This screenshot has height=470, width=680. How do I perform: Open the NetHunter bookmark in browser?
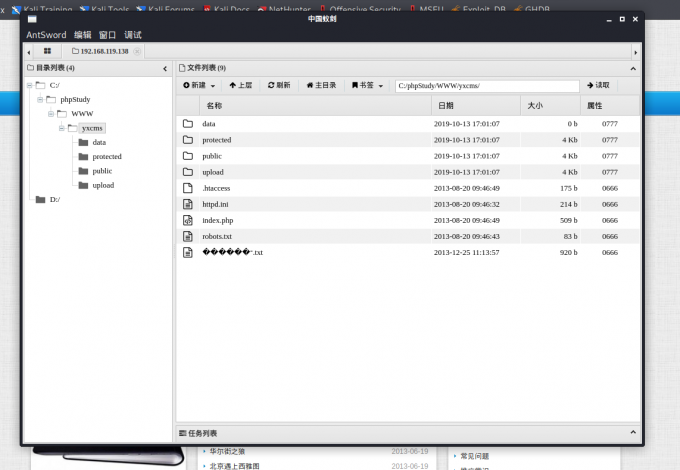click(x=284, y=9)
